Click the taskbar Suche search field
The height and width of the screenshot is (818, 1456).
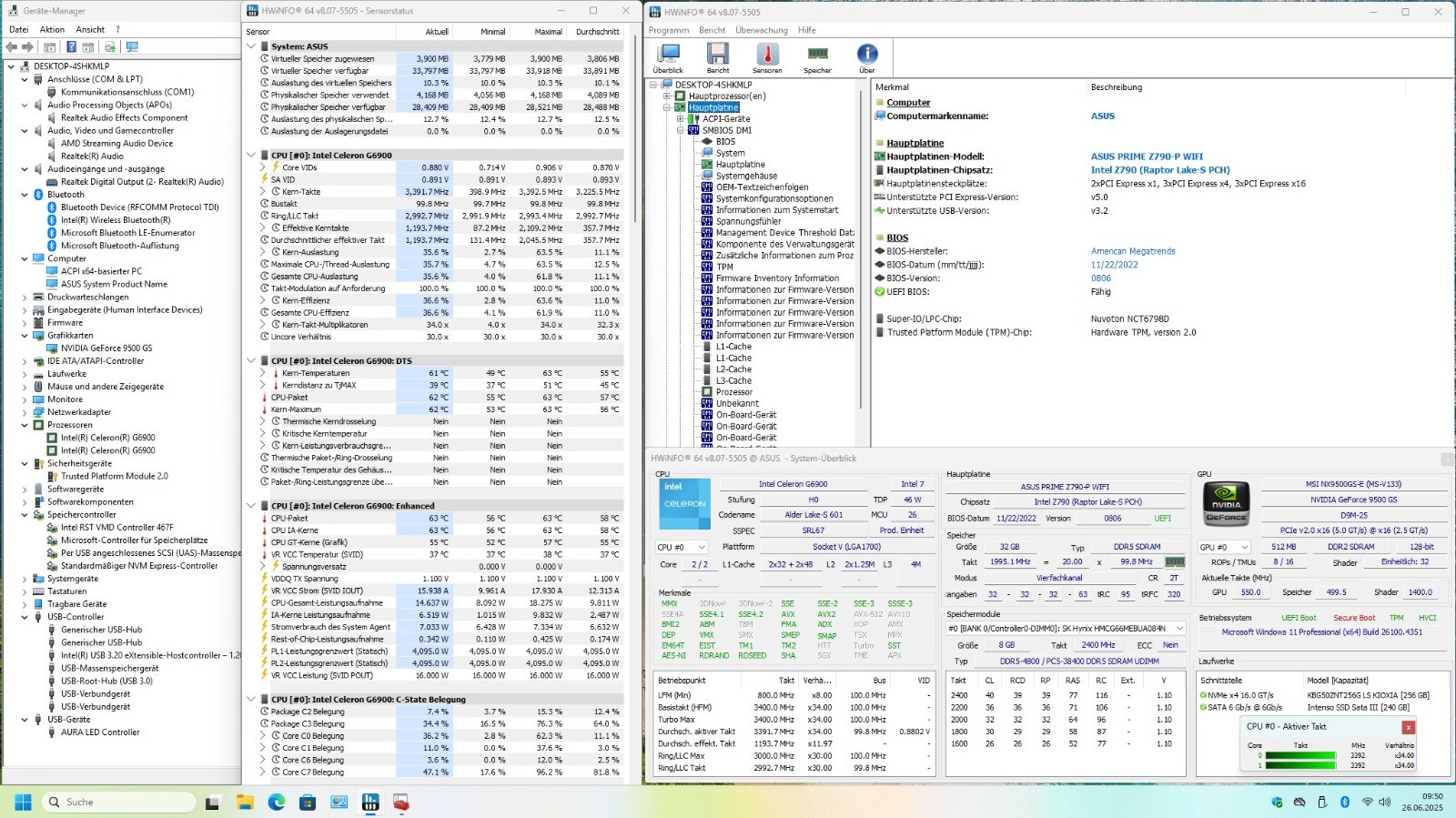coord(118,802)
